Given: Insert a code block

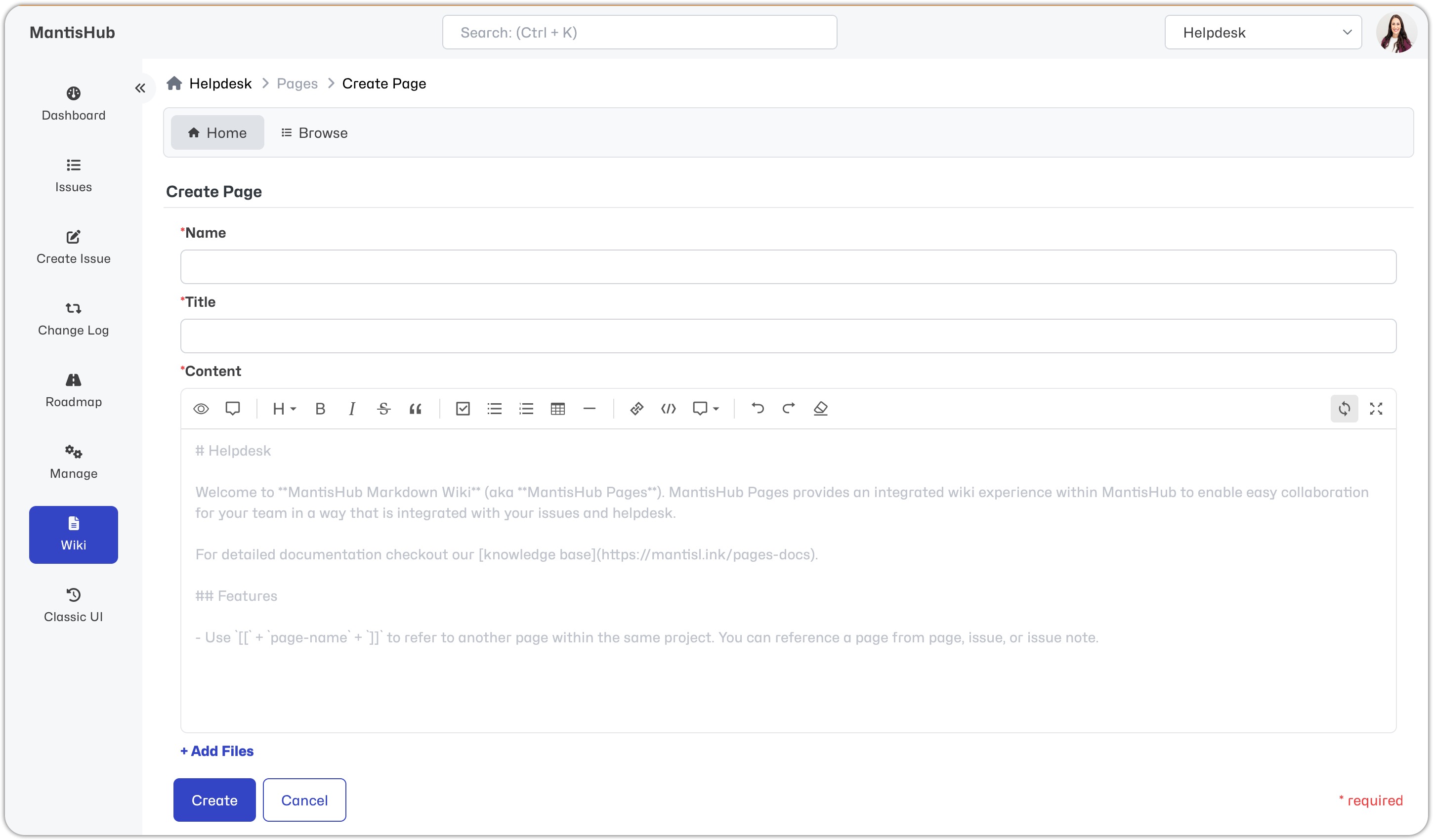Looking at the screenshot, I should [669, 409].
